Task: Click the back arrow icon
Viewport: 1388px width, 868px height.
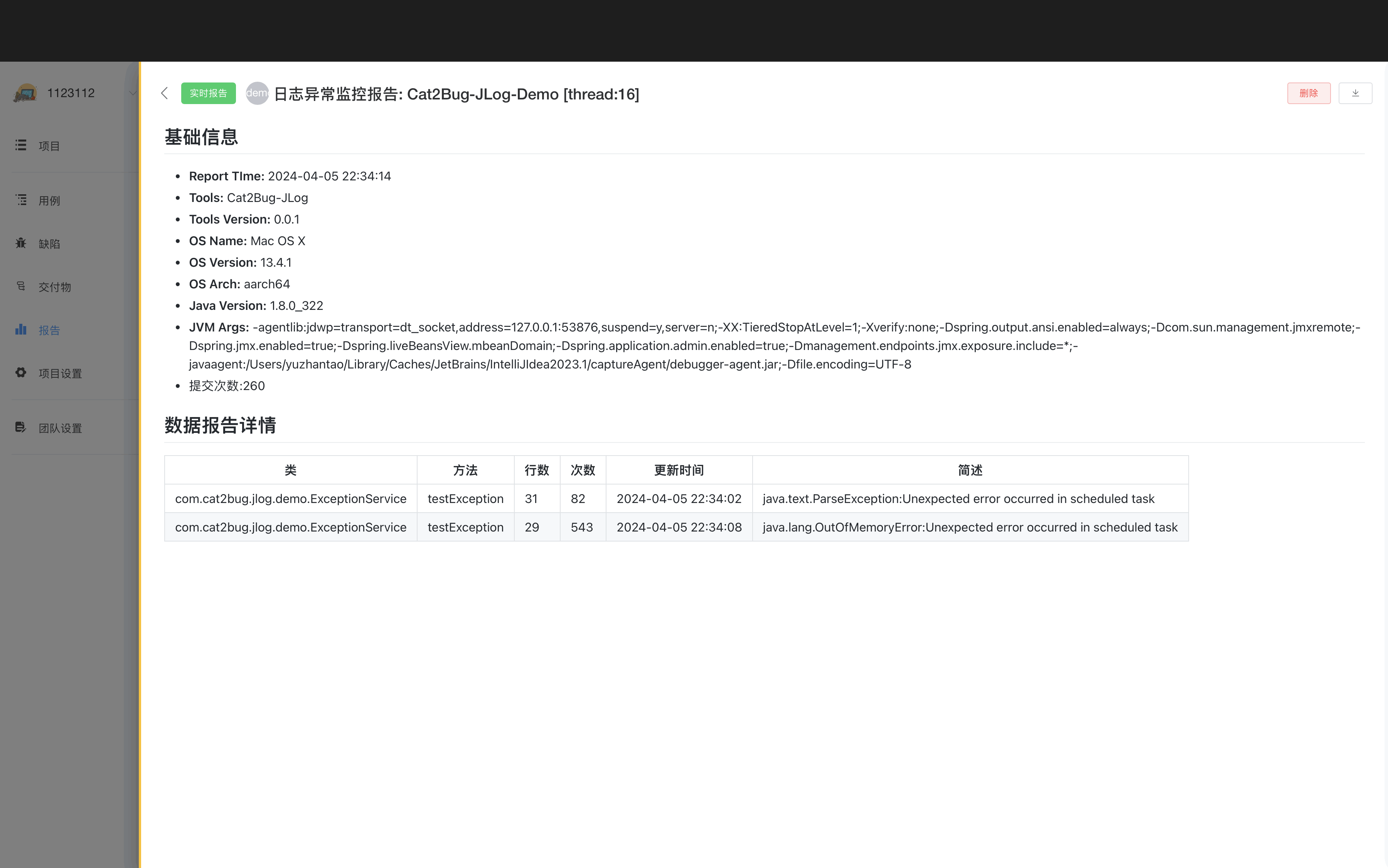Action: (x=164, y=93)
